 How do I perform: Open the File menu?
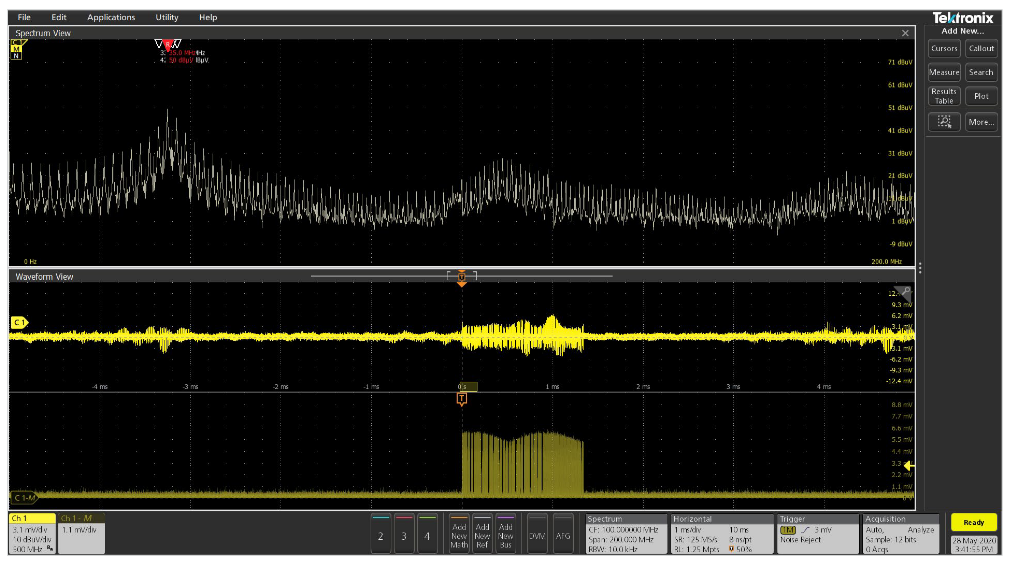point(24,17)
